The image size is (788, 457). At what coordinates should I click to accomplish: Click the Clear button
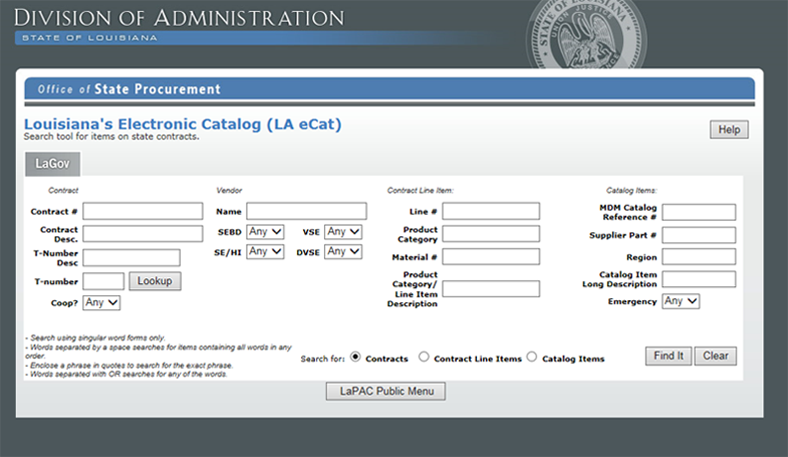coord(716,356)
